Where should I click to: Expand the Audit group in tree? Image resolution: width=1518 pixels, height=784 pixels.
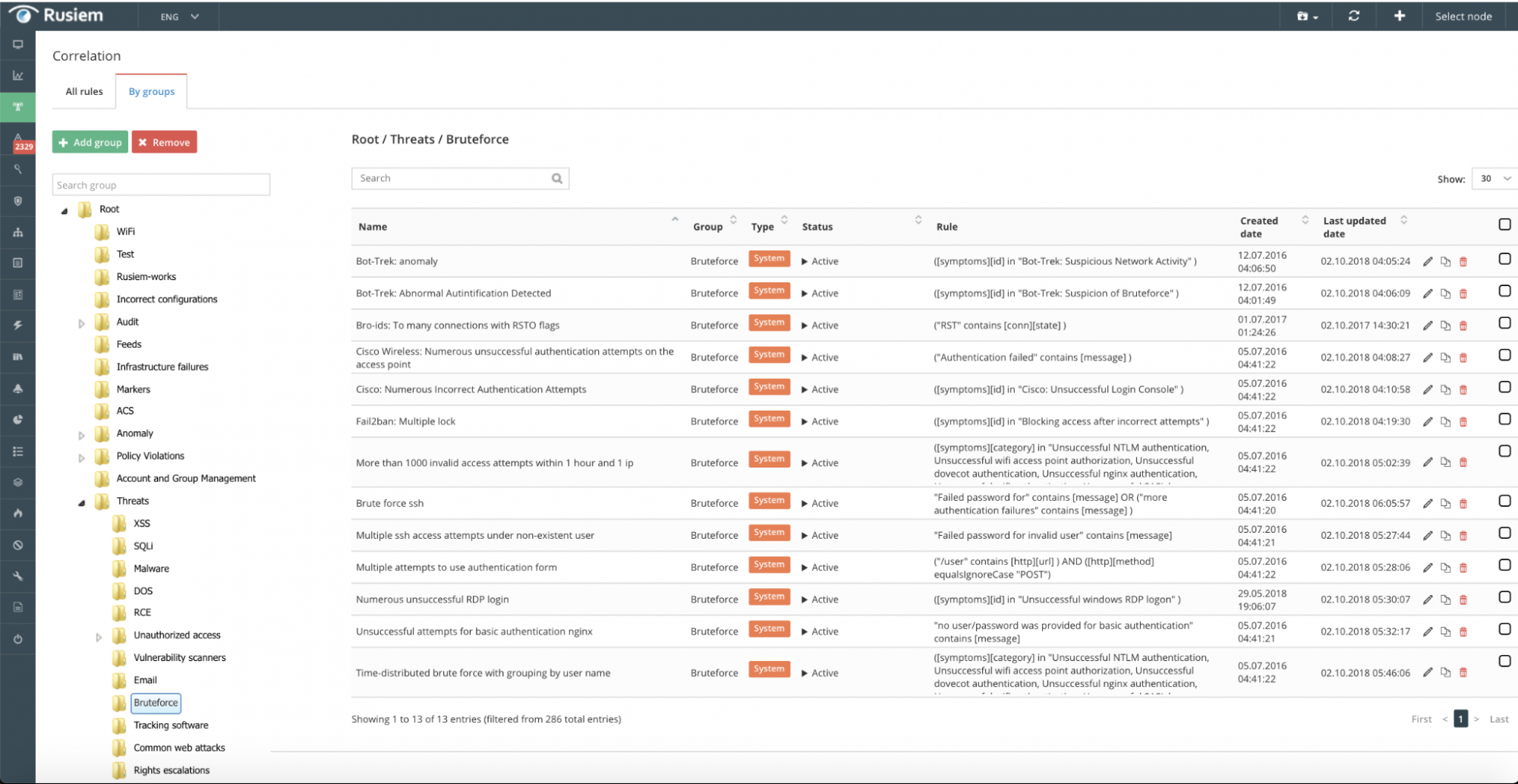click(82, 323)
